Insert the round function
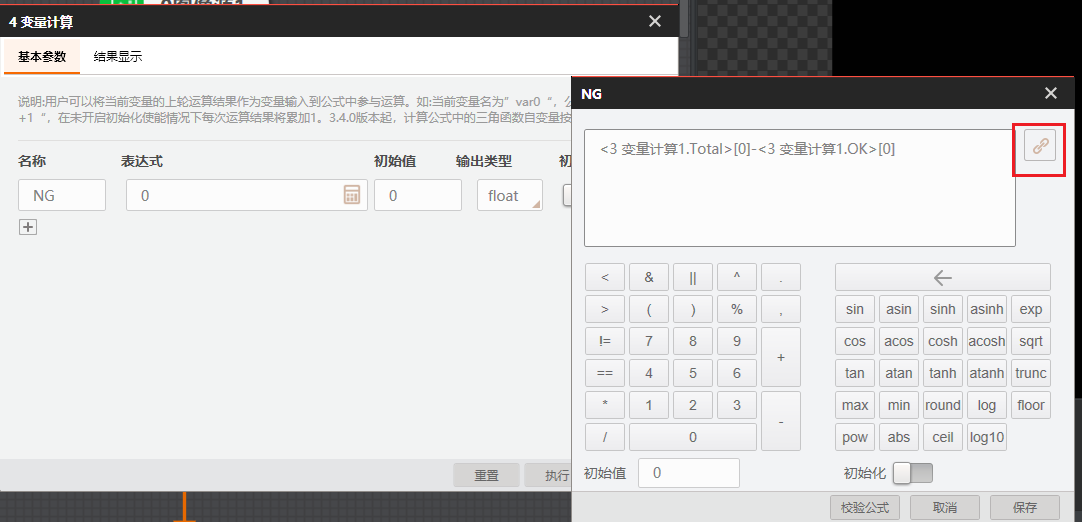Image resolution: width=1082 pixels, height=522 pixels. 942,405
